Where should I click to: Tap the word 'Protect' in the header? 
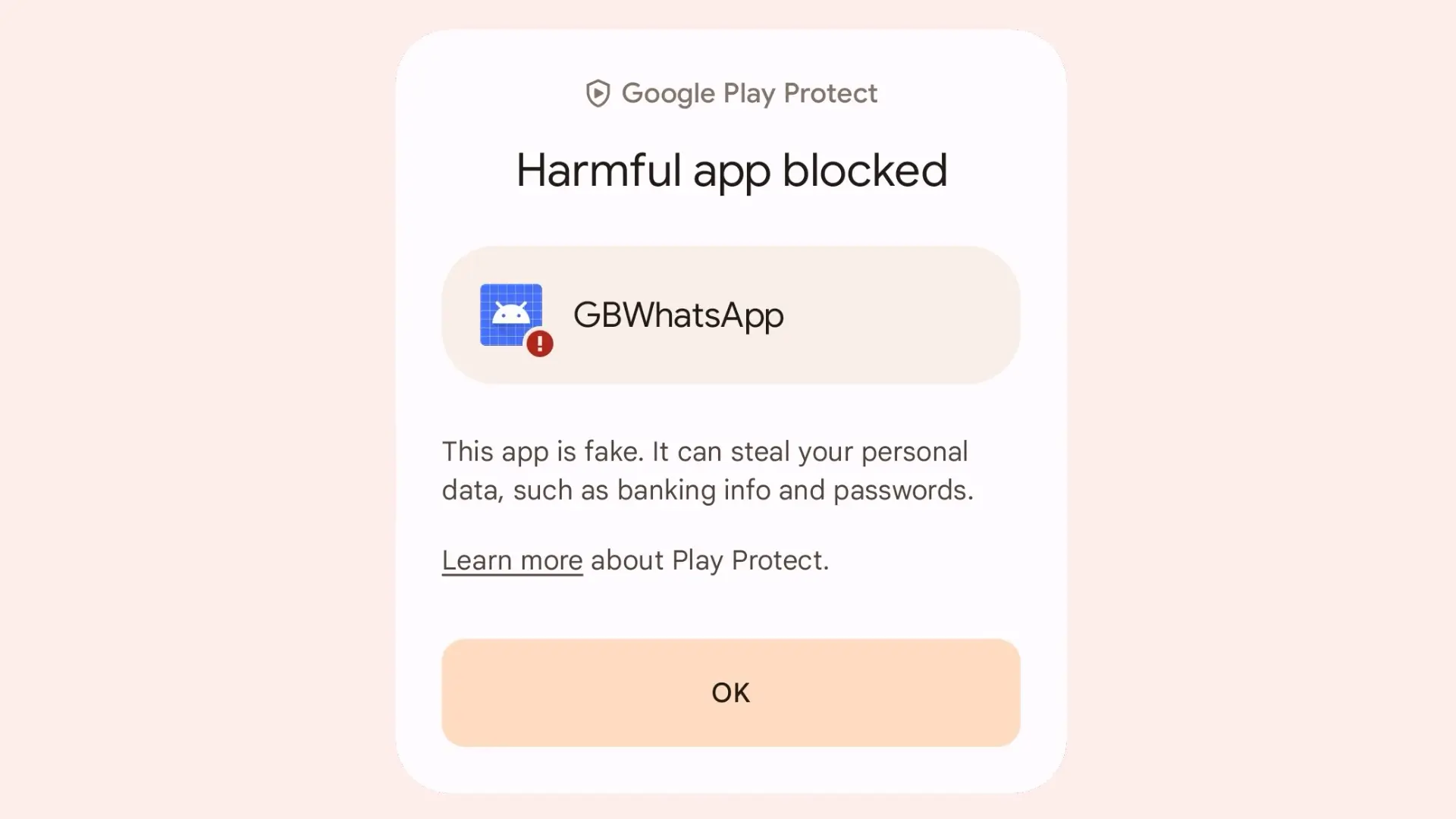point(830,93)
